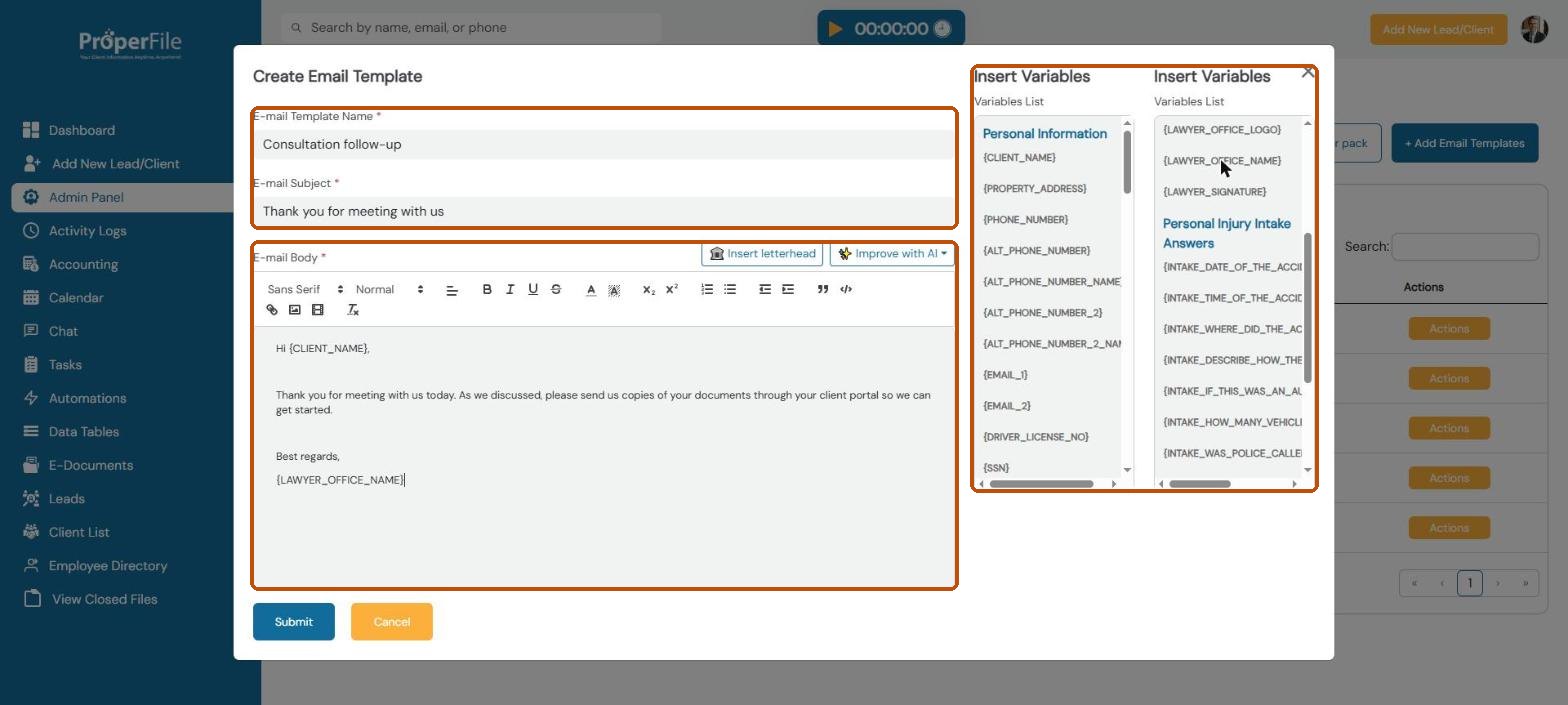
Task: Insert a numbered list
Action: [707, 289]
